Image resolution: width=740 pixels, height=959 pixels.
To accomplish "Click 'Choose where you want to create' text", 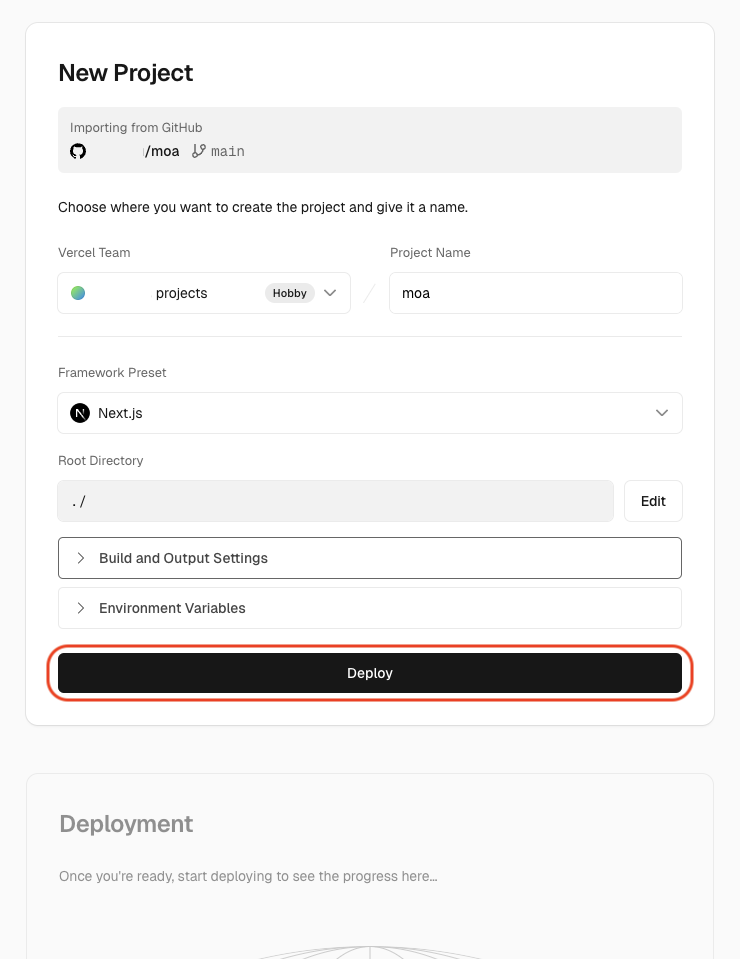I will 263,207.
